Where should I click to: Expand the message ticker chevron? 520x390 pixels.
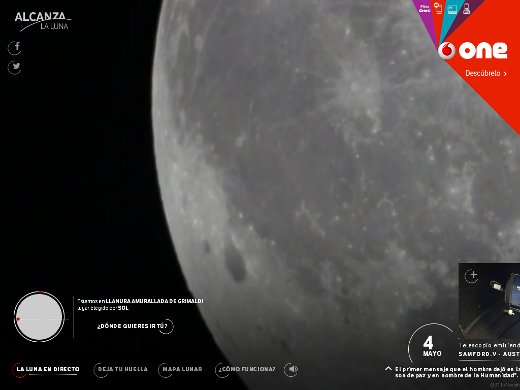388,369
